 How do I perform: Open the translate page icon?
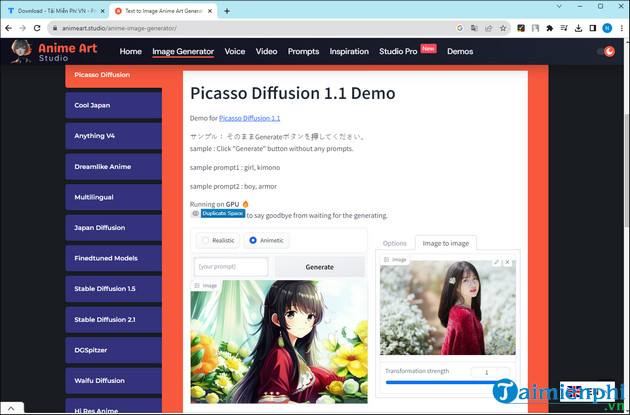click(x=475, y=28)
